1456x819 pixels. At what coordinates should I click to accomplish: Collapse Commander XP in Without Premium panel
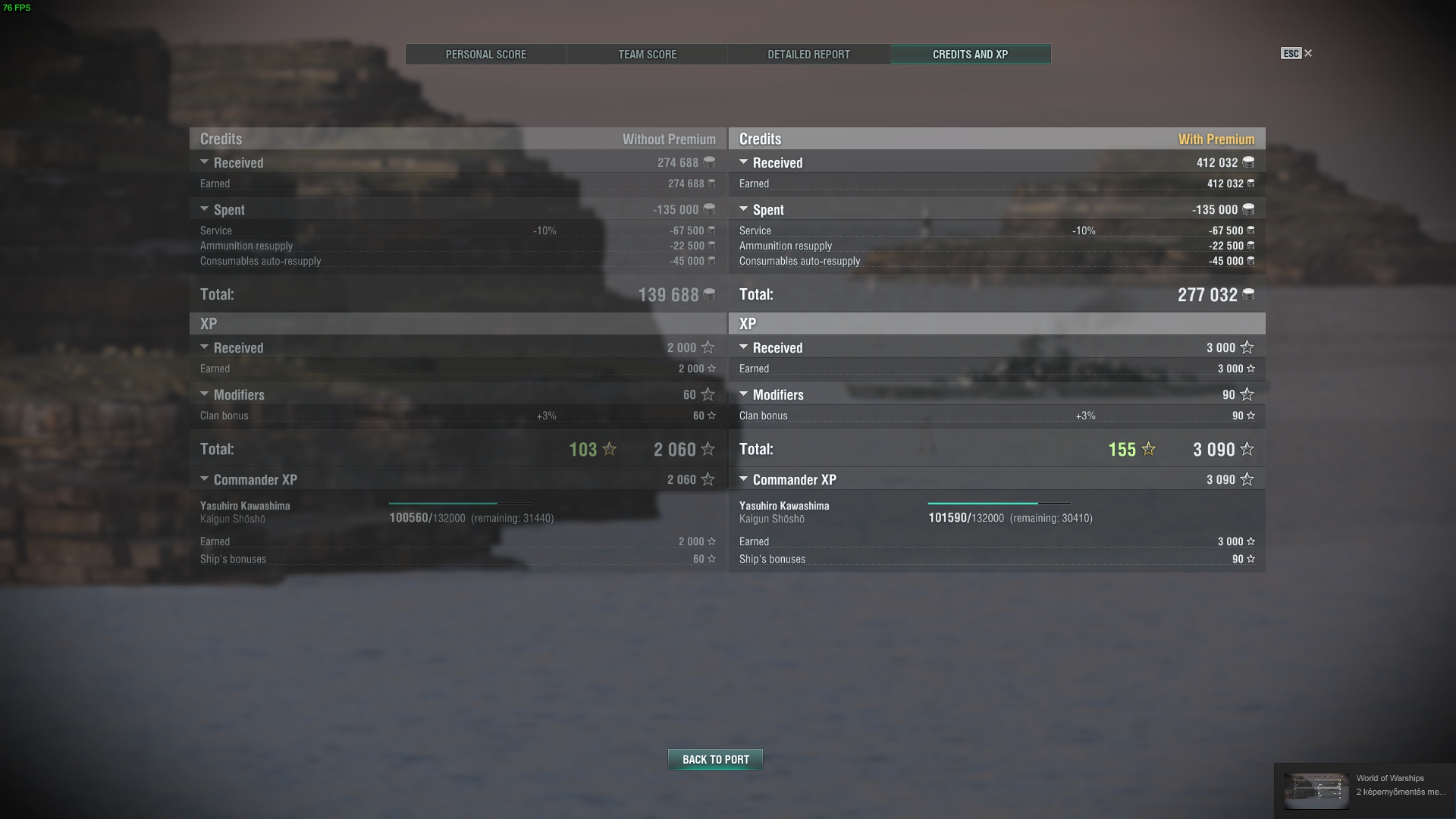click(204, 479)
